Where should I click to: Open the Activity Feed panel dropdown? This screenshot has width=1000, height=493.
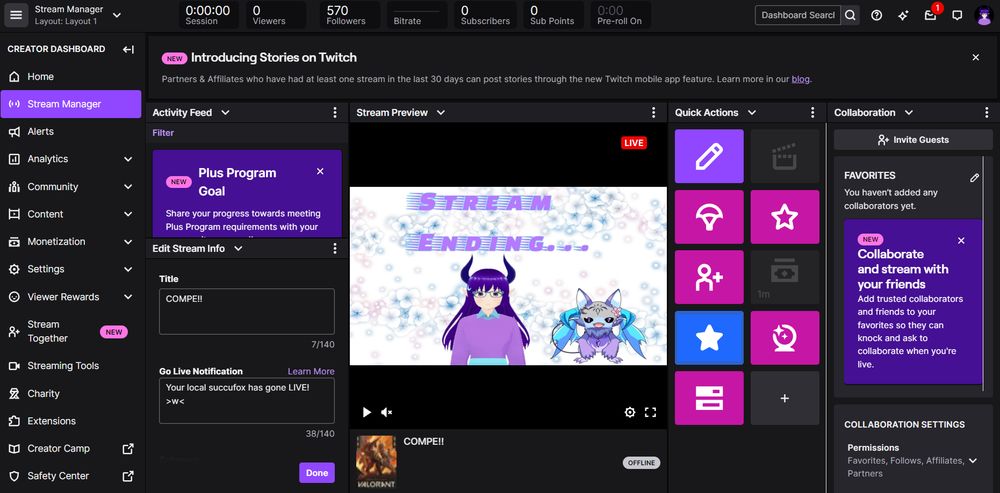224,112
